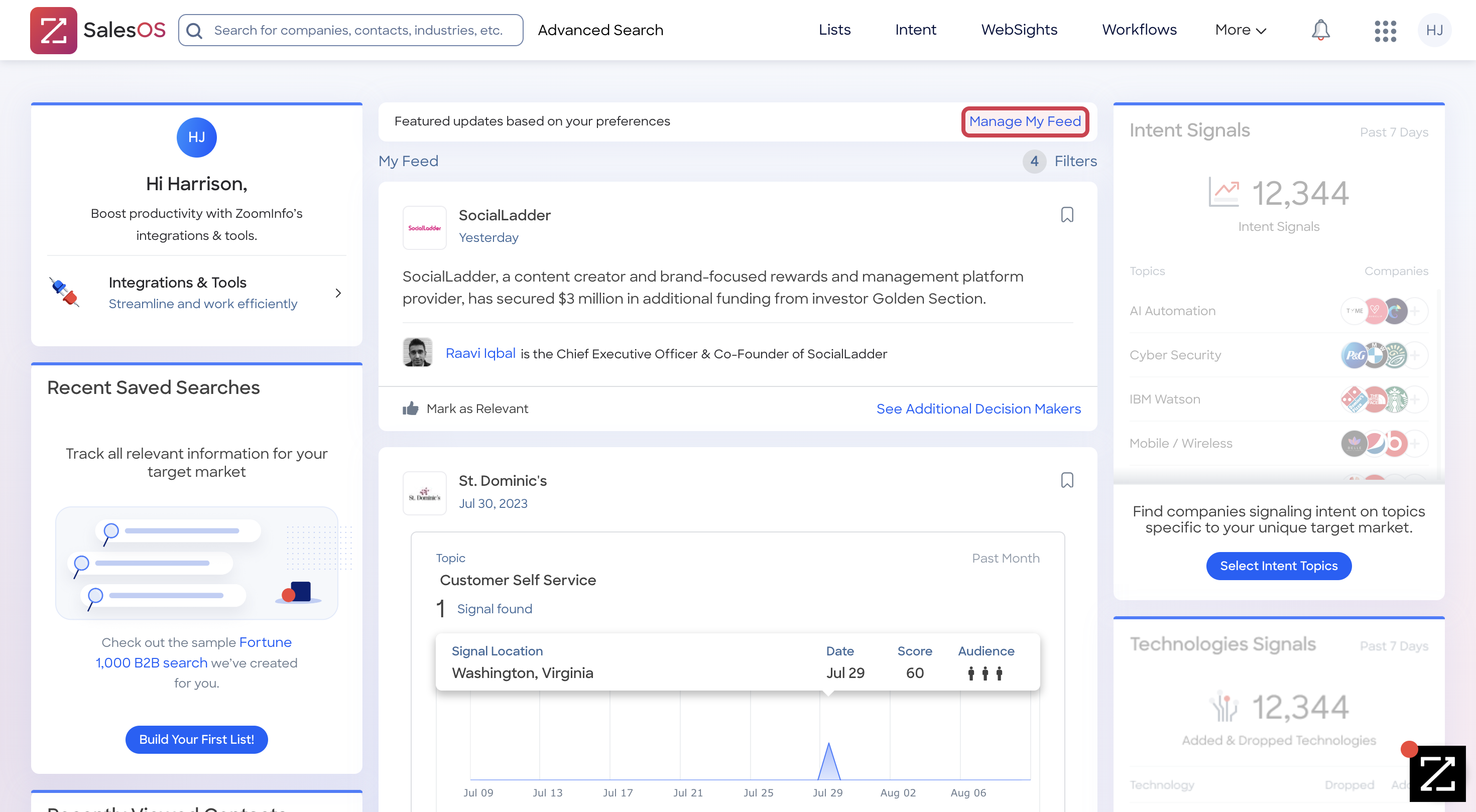Add a company to the AI Automation topic
The height and width of the screenshot is (812, 1476).
tap(1415, 311)
